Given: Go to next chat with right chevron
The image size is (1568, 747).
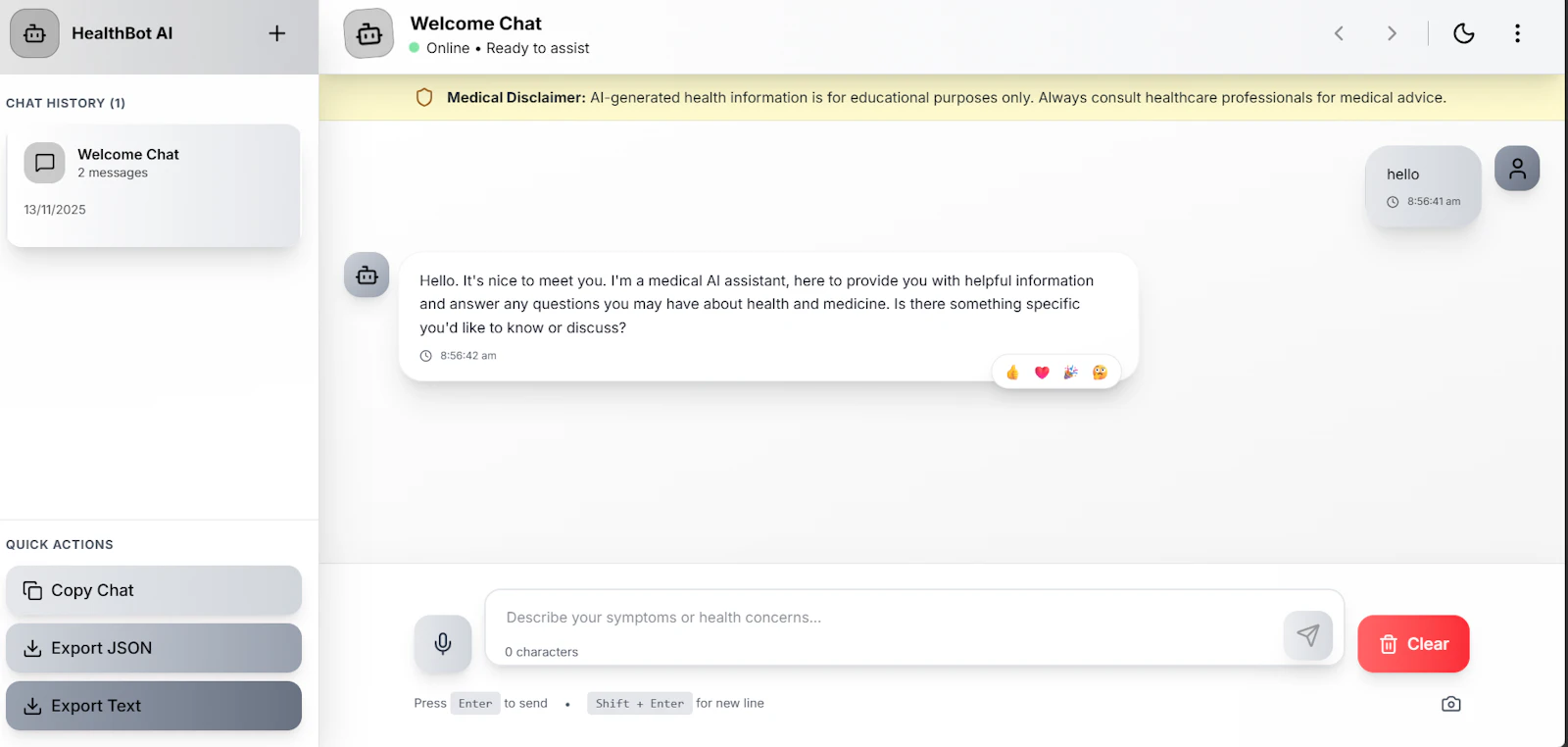Looking at the screenshot, I should point(1392,33).
